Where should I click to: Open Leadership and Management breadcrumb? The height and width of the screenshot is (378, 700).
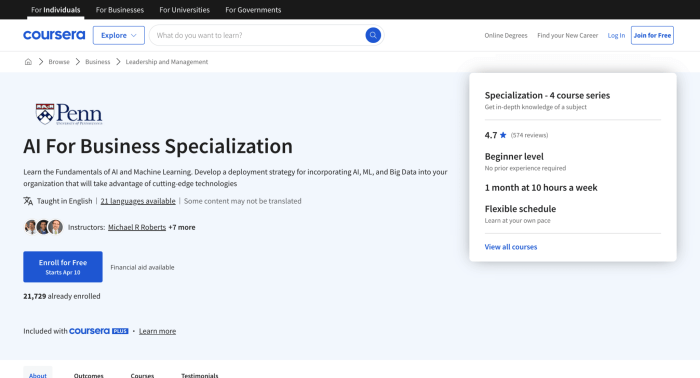[x=167, y=62]
